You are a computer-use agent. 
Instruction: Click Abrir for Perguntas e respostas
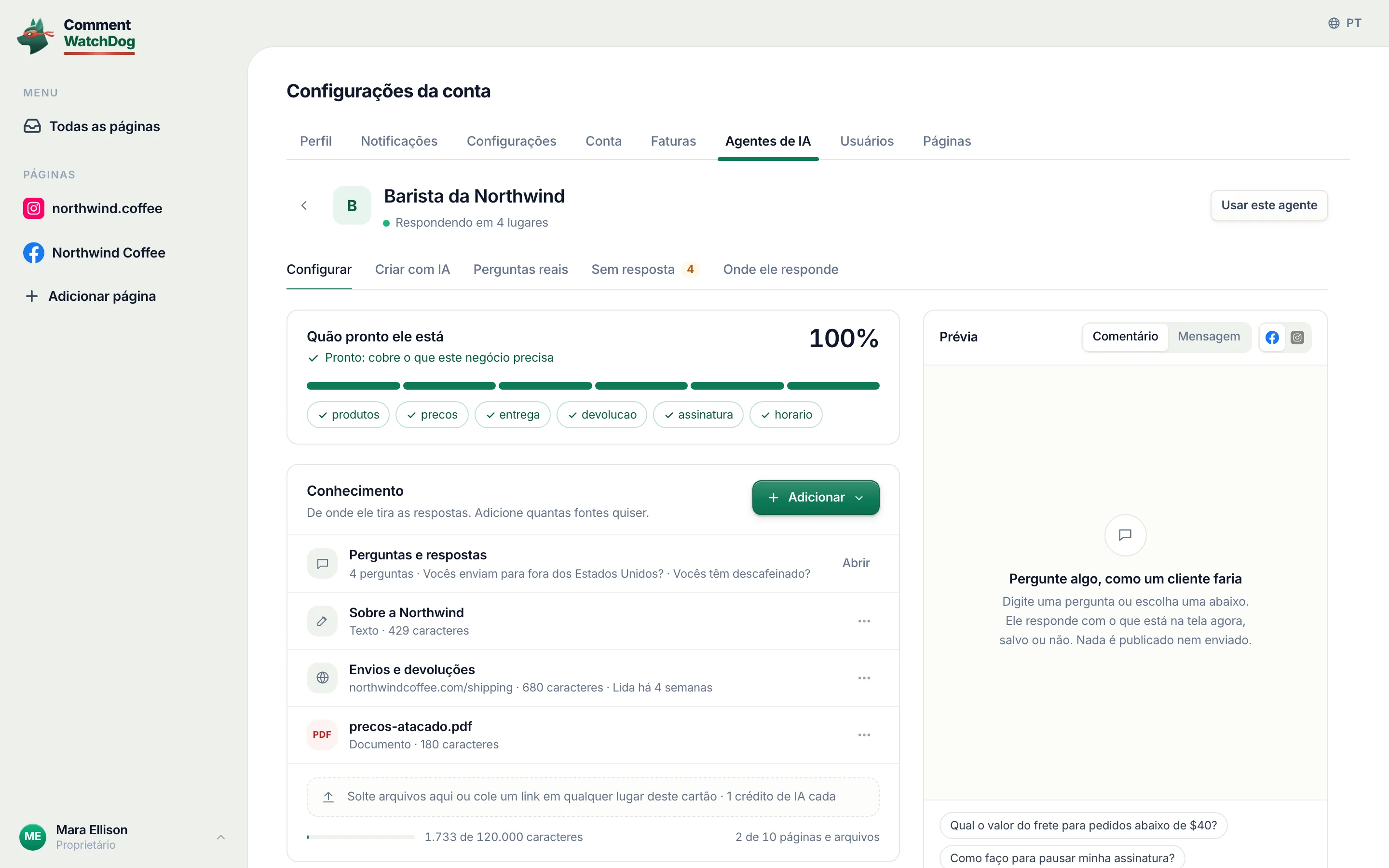[856, 563]
